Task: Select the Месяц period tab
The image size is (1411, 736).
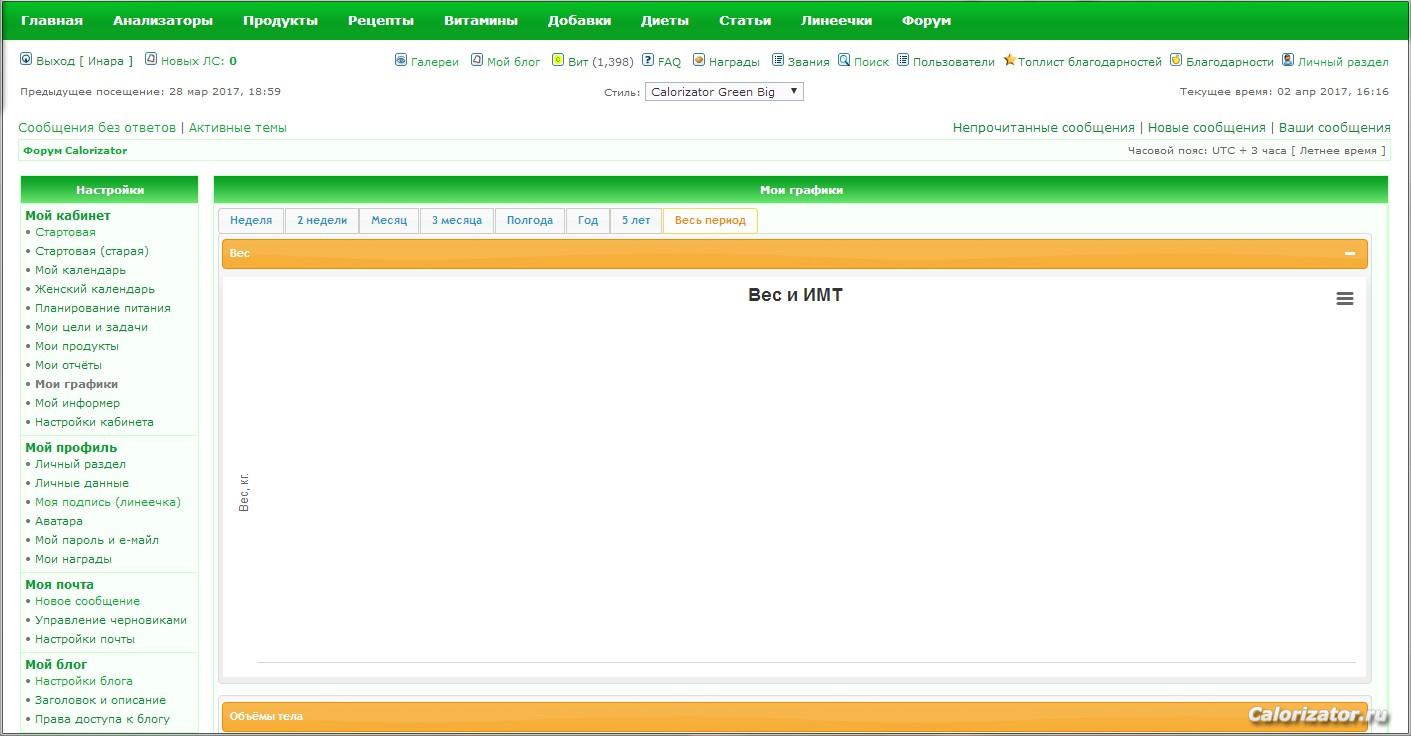Action: [389, 220]
